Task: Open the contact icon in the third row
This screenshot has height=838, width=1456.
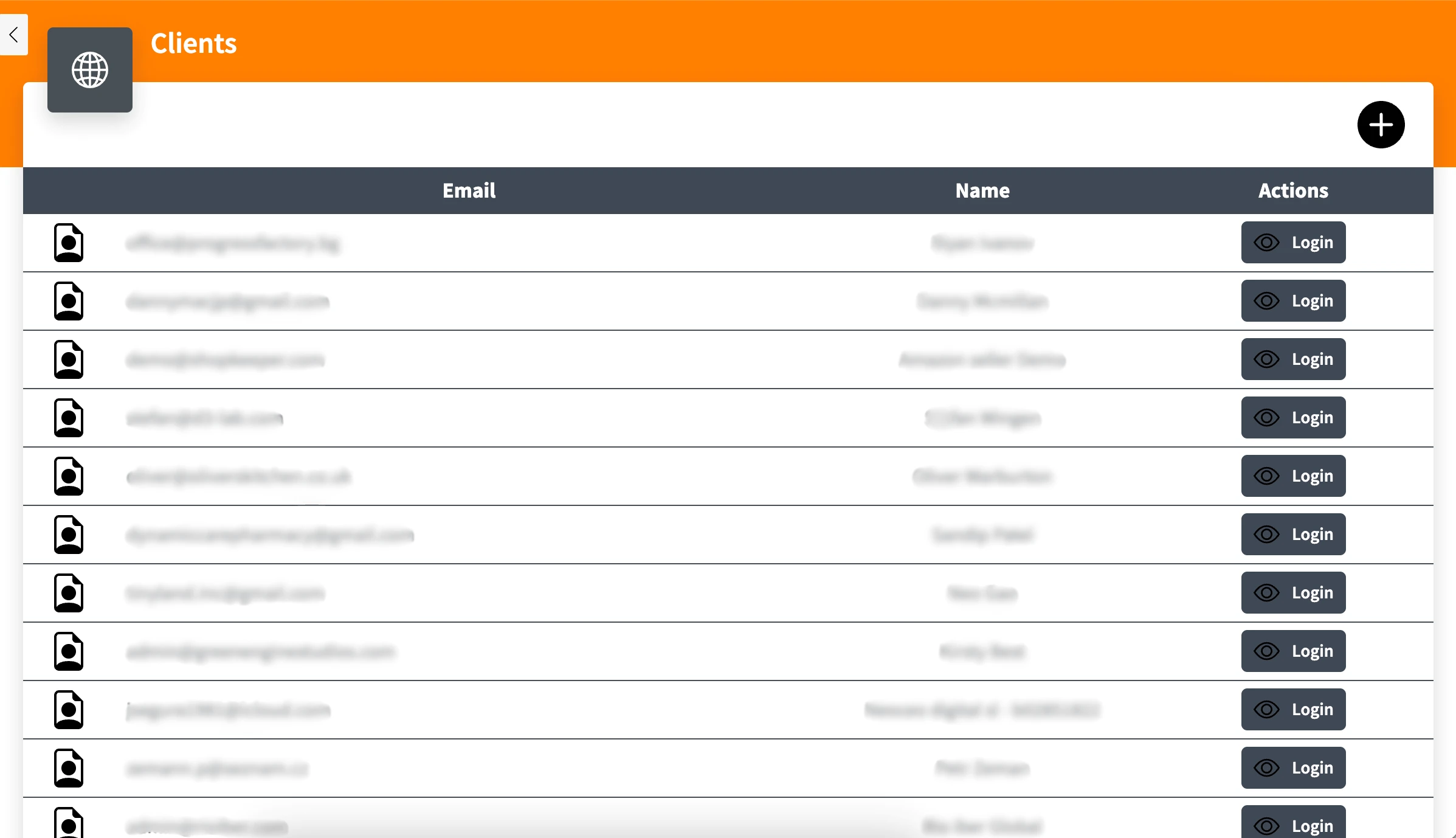Action: coord(69,359)
